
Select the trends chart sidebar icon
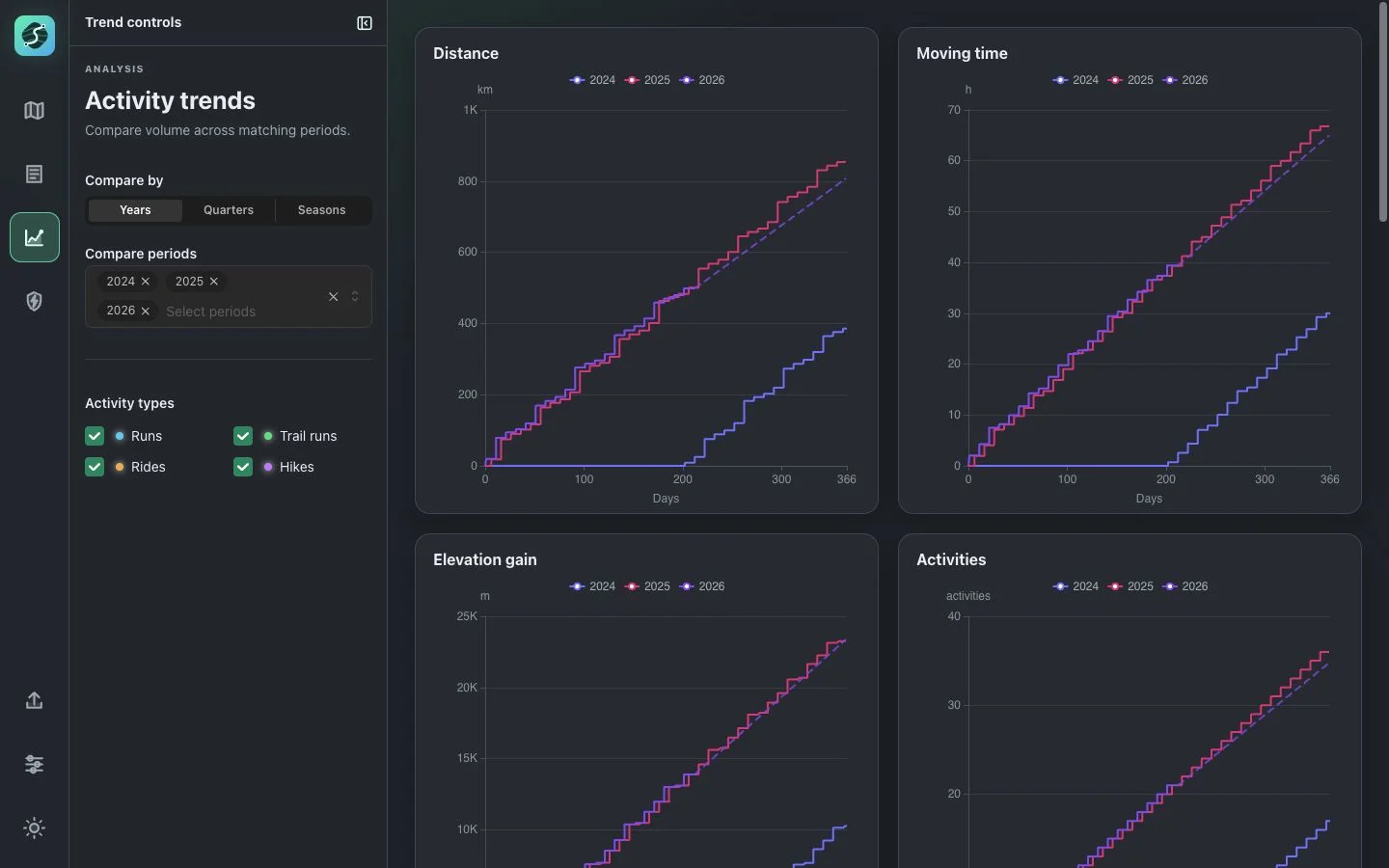click(x=35, y=237)
